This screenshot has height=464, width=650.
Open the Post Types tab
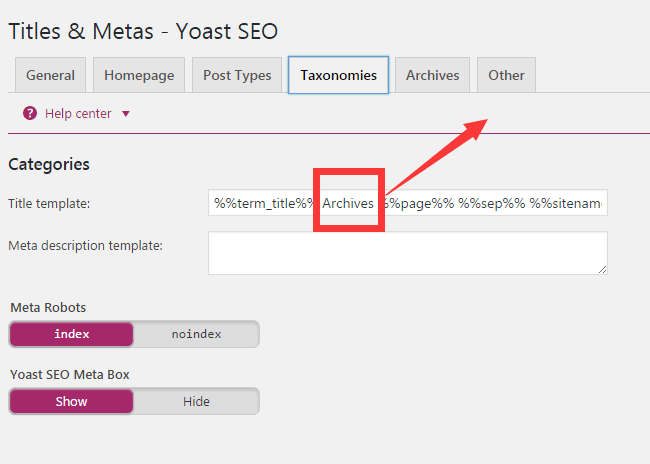237,75
